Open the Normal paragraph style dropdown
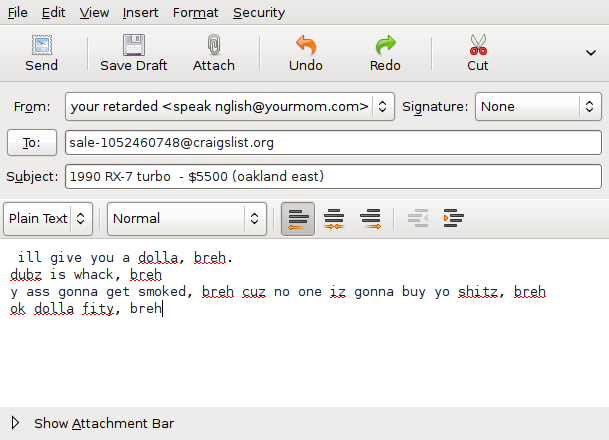The height and width of the screenshot is (440, 609). (187, 218)
